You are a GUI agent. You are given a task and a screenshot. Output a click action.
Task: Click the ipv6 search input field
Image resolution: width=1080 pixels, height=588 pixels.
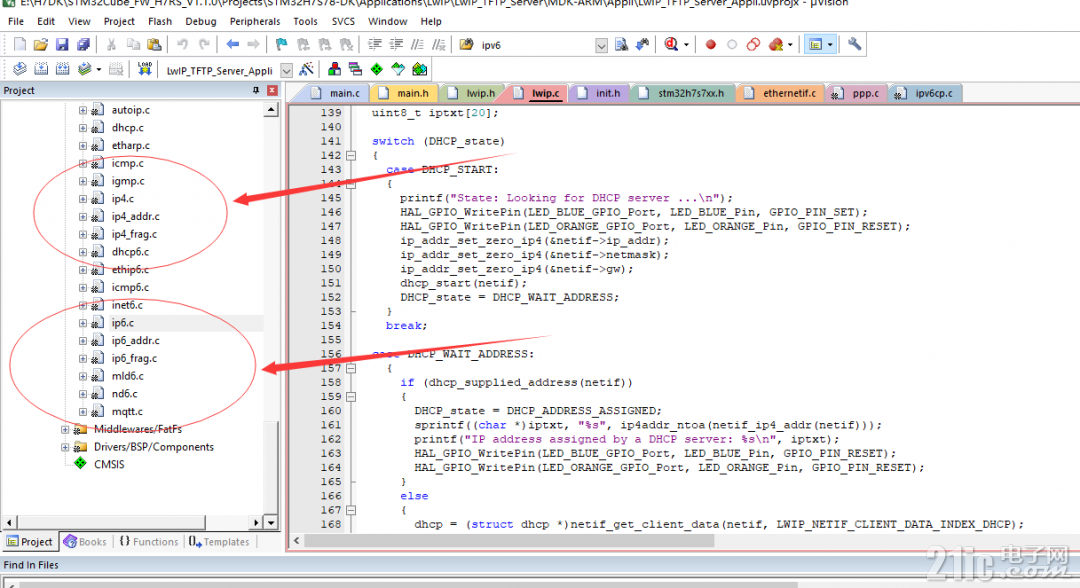pyautogui.click(x=536, y=45)
